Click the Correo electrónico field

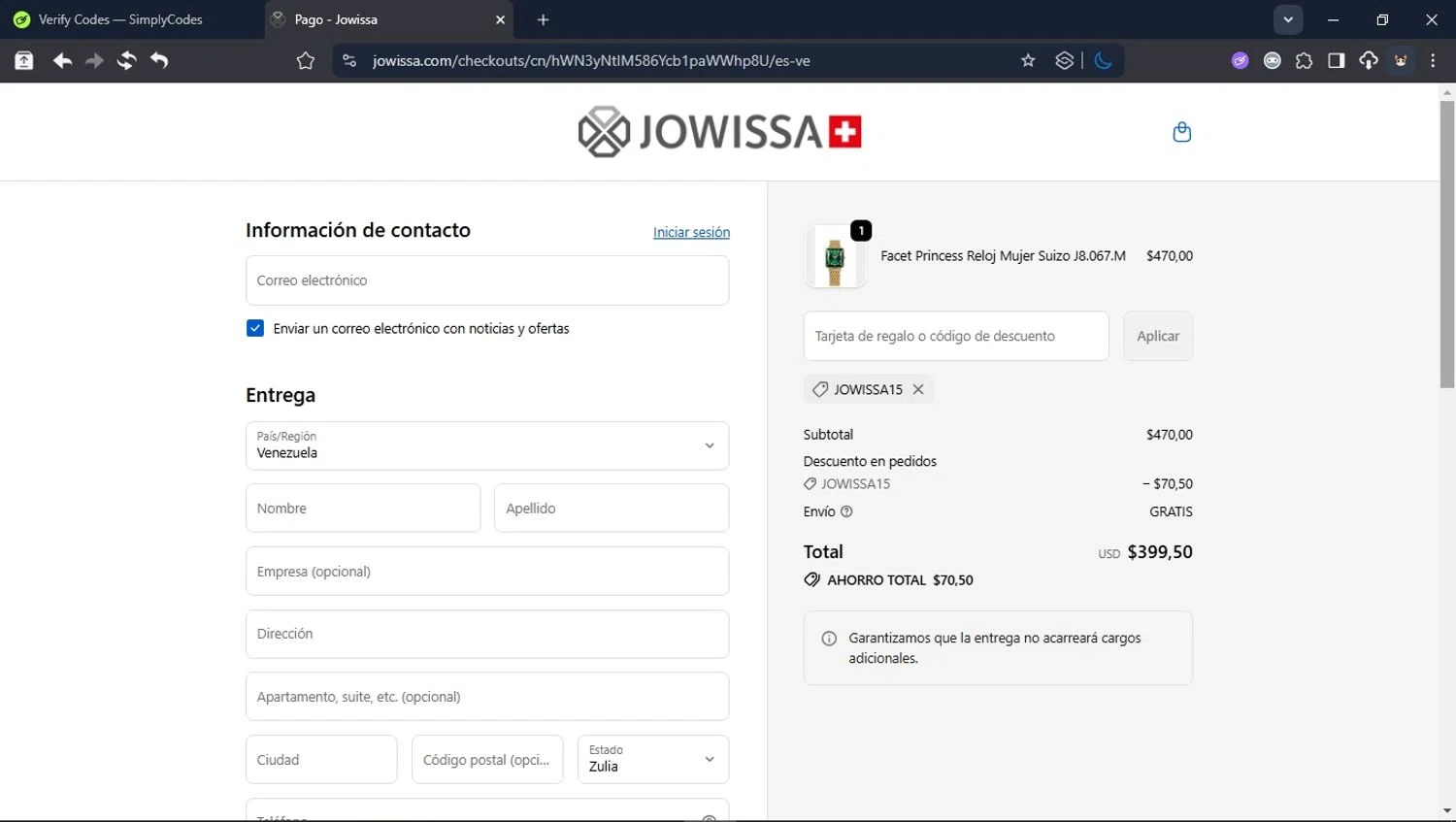point(487,280)
